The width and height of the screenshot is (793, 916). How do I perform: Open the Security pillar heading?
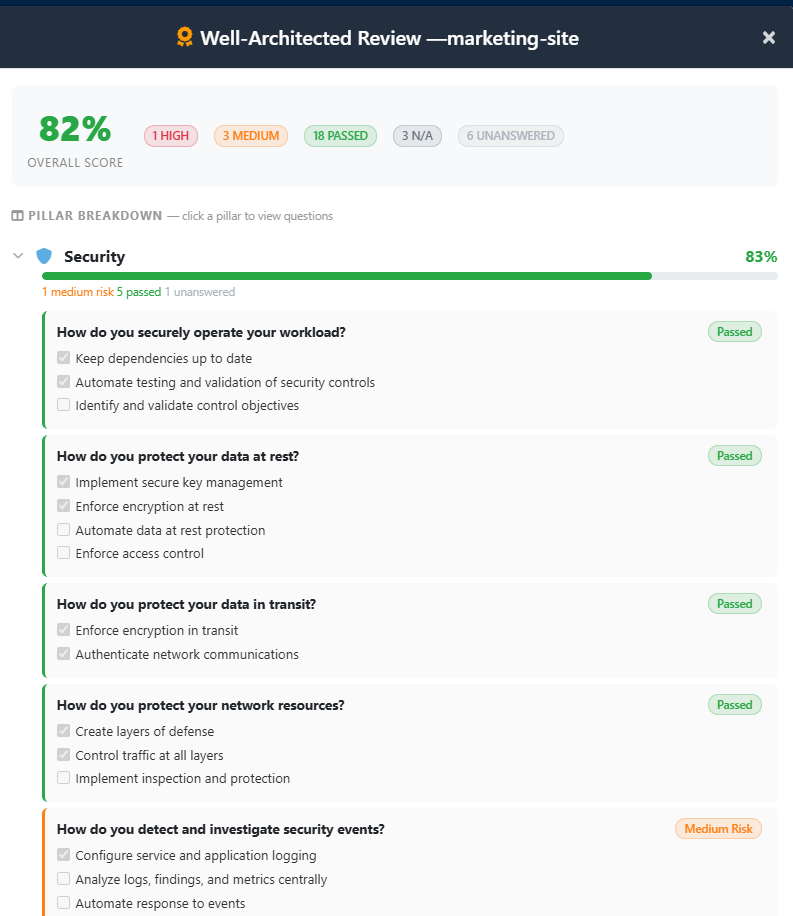94,257
